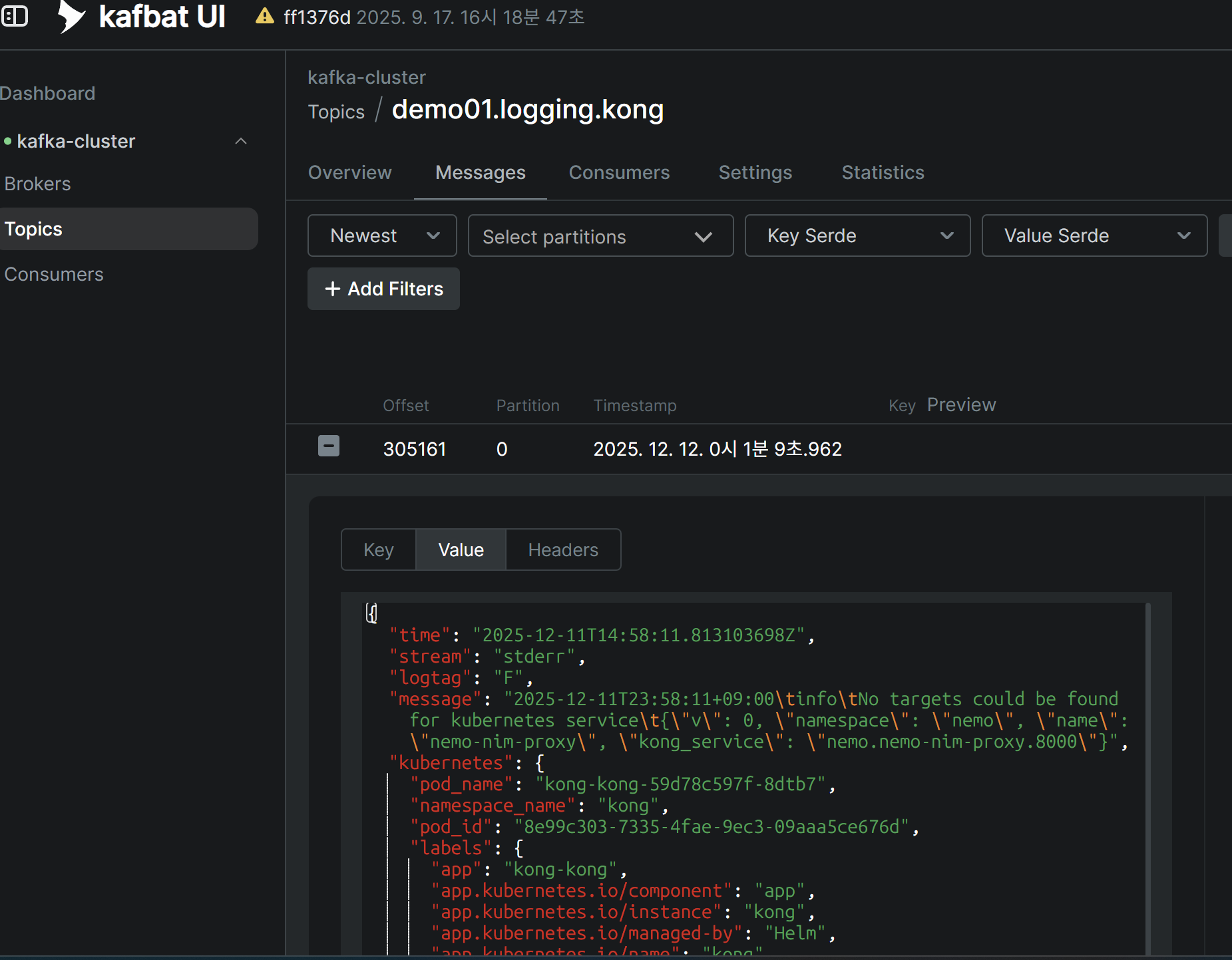1232x960 pixels.
Task: Expand the Value Serde dropdown
Action: (x=1094, y=236)
